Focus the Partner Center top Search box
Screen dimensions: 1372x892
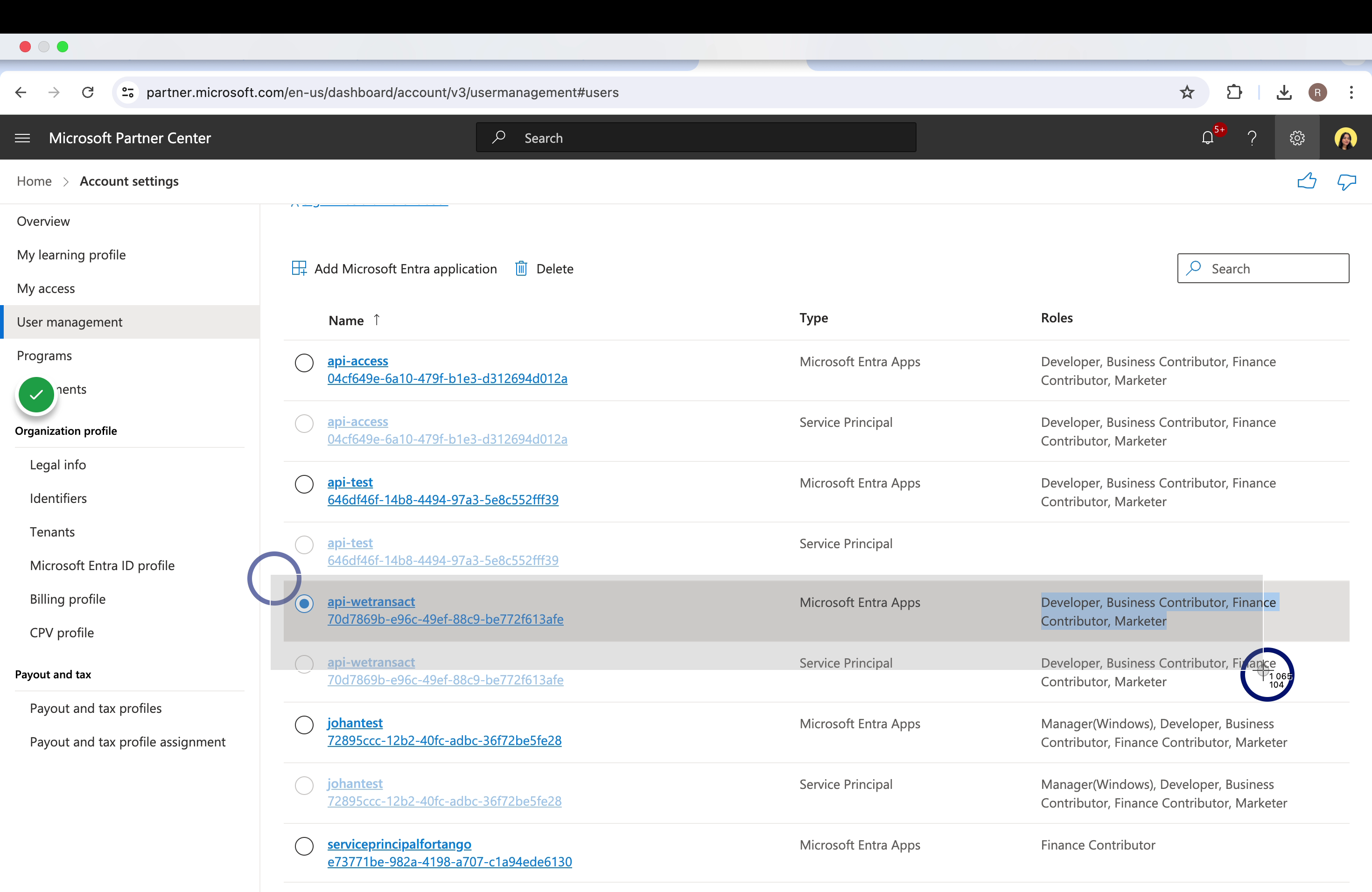[x=696, y=138]
